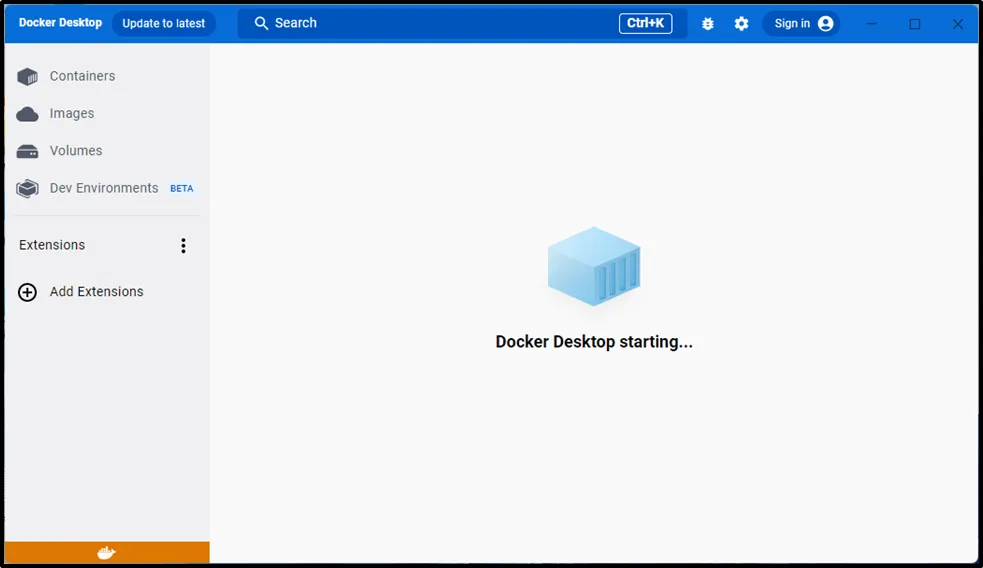The image size is (983, 568).
Task: Click the Sign in text
Action: tap(792, 24)
